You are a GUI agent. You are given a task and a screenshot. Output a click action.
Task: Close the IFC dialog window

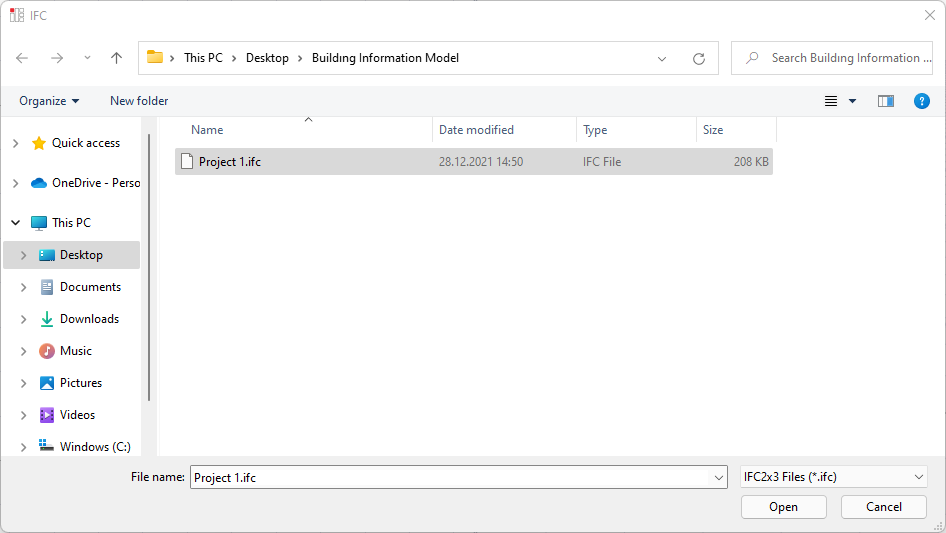(930, 15)
